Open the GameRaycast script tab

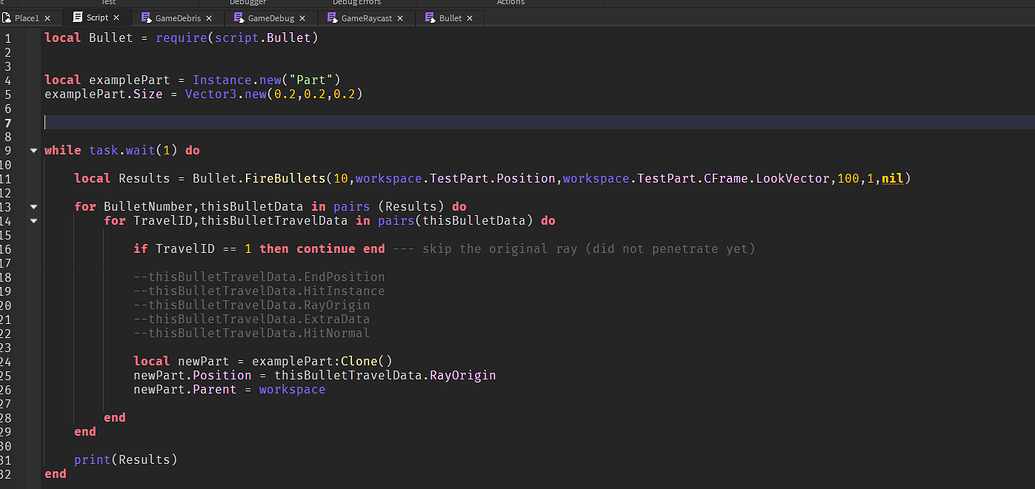(366, 18)
